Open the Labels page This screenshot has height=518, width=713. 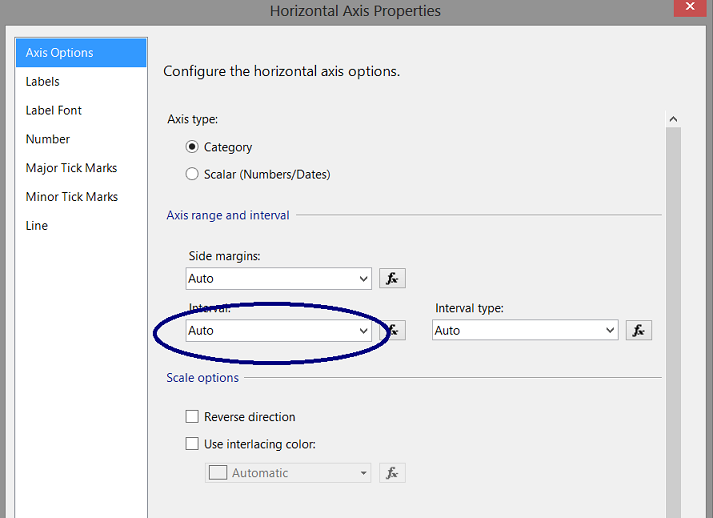[43, 82]
